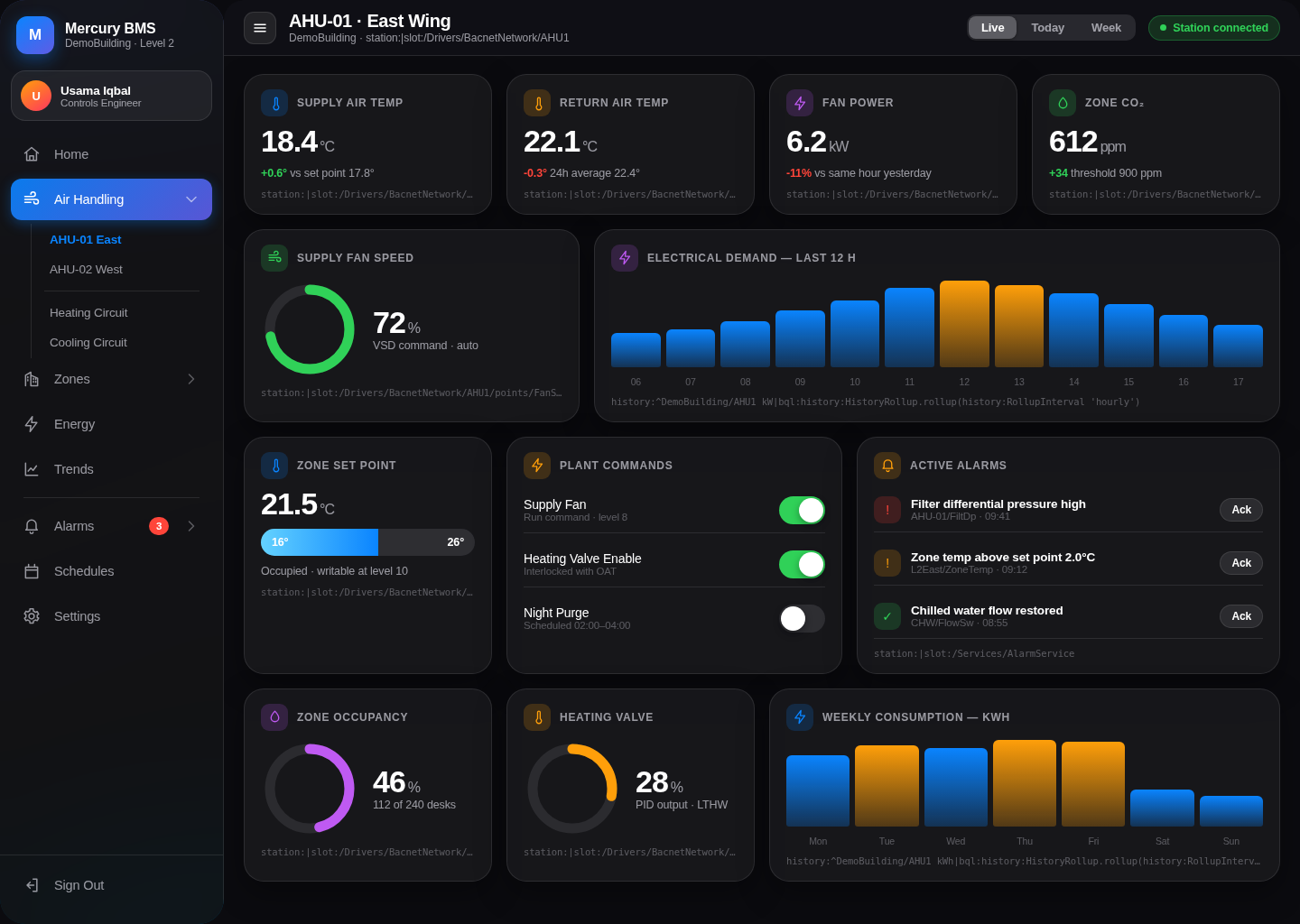The height and width of the screenshot is (924, 1300).
Task: Click the Heating Valve thermometer icon
Action: click(x=537, y=717)
